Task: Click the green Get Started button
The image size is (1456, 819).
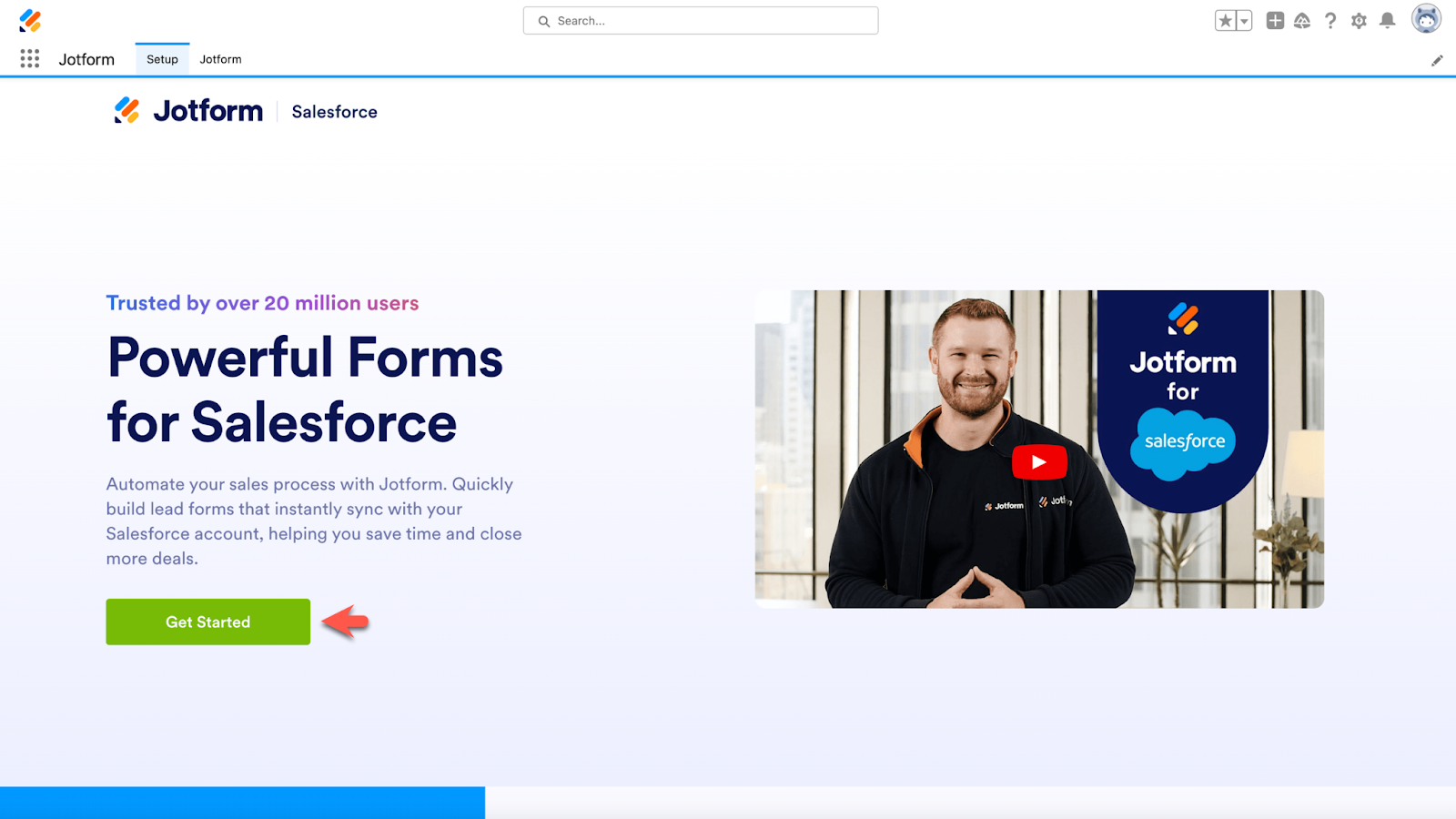Action: click(x=208, y=622)
